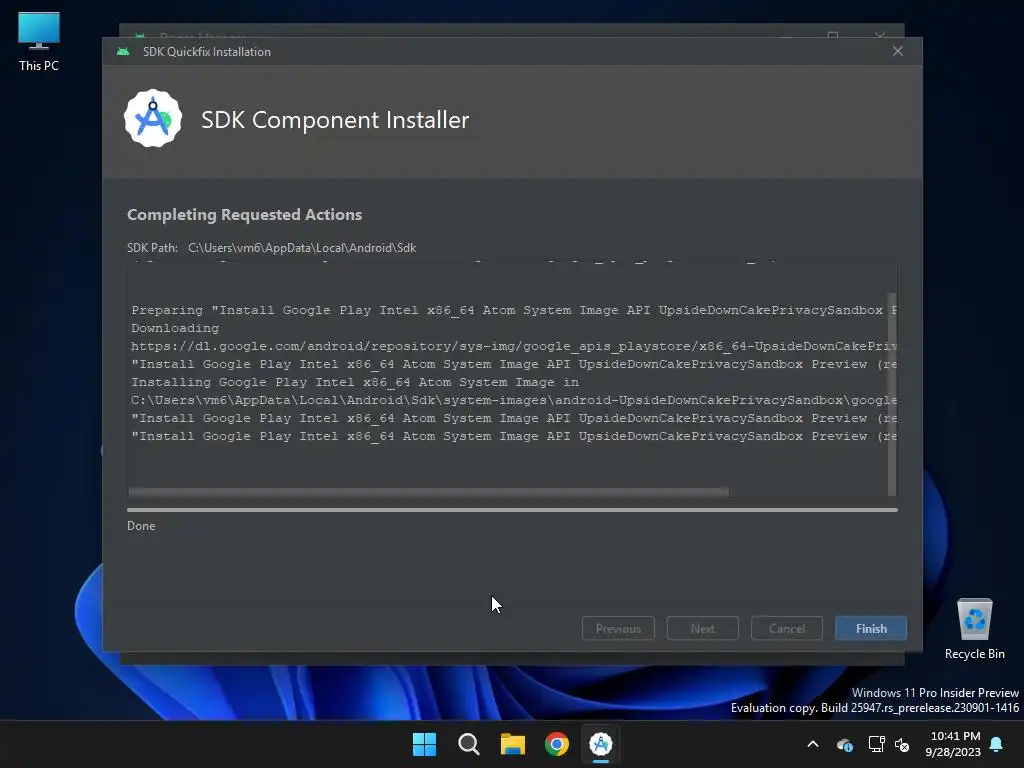Click the OneDrive cloud tray icon
Image resolution: width=1024 pixels, height=768 pixels.
point(844,744)
